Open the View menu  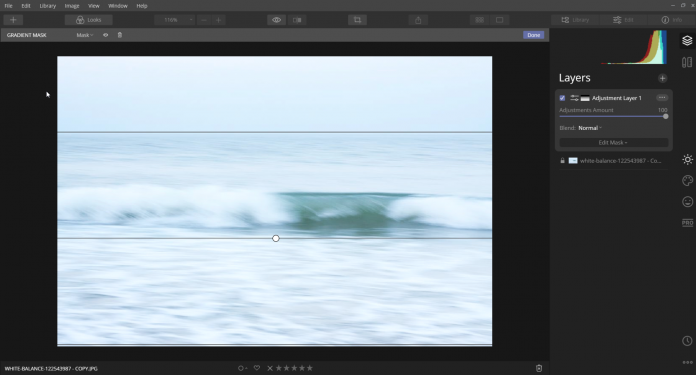(94, 6)
